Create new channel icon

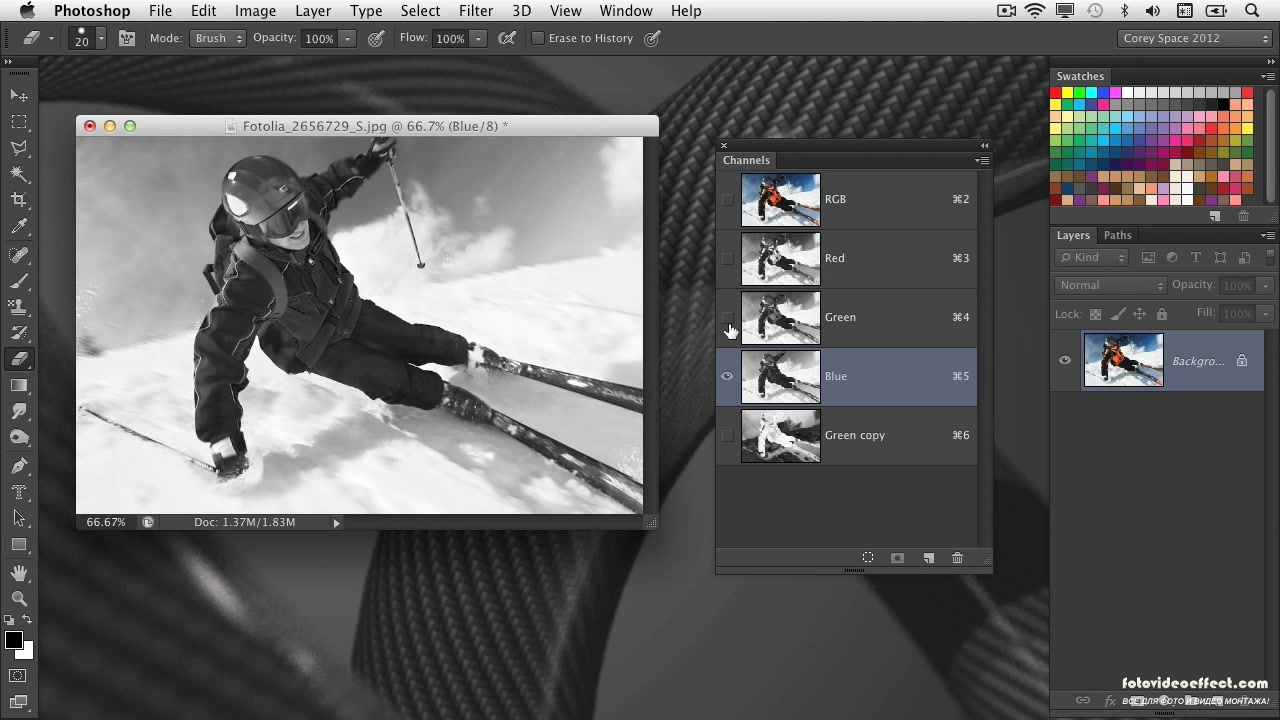coord(928,558)
